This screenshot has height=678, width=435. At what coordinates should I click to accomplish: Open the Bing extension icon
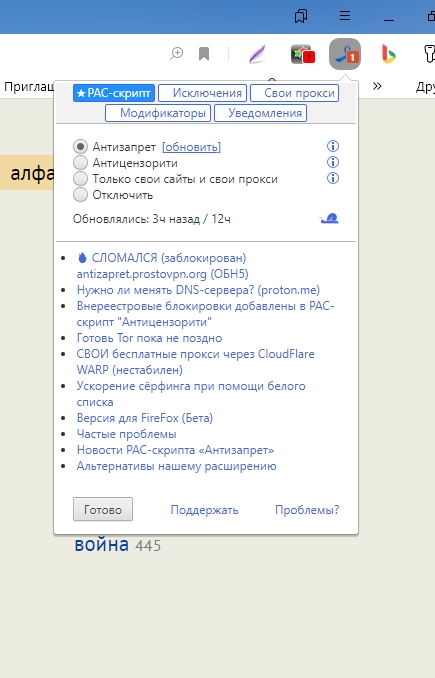388,54
